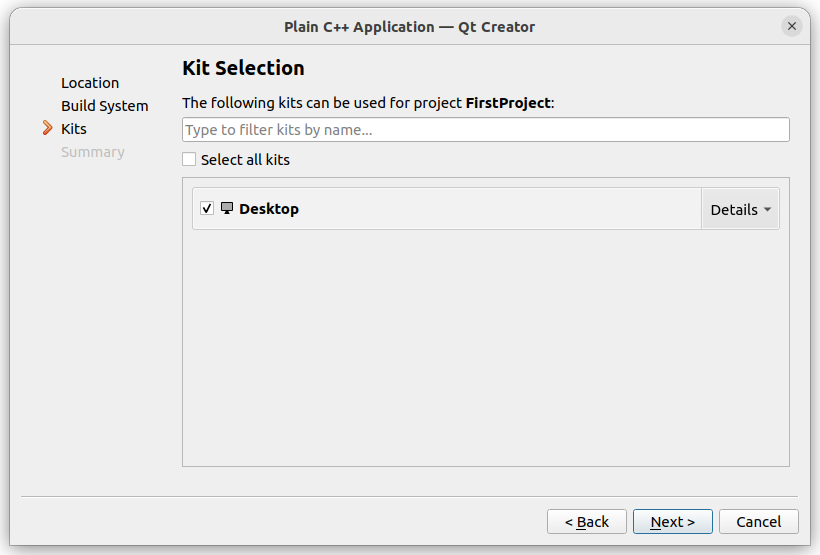Click the Select all kits label text
Screen dimensions: 820x555
pyautogui.click(x=245, y=160)
